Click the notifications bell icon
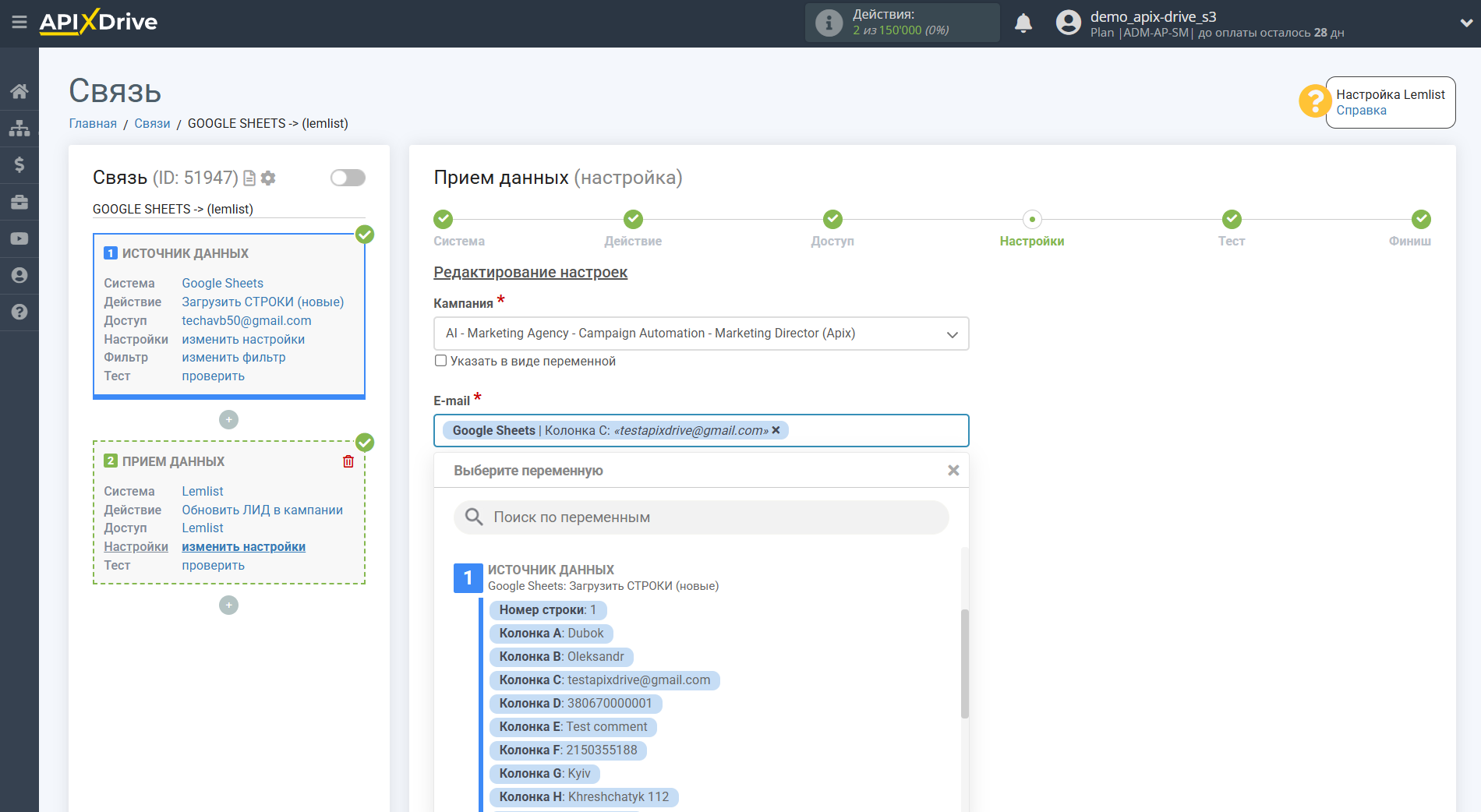 (x=1023, y=23)
